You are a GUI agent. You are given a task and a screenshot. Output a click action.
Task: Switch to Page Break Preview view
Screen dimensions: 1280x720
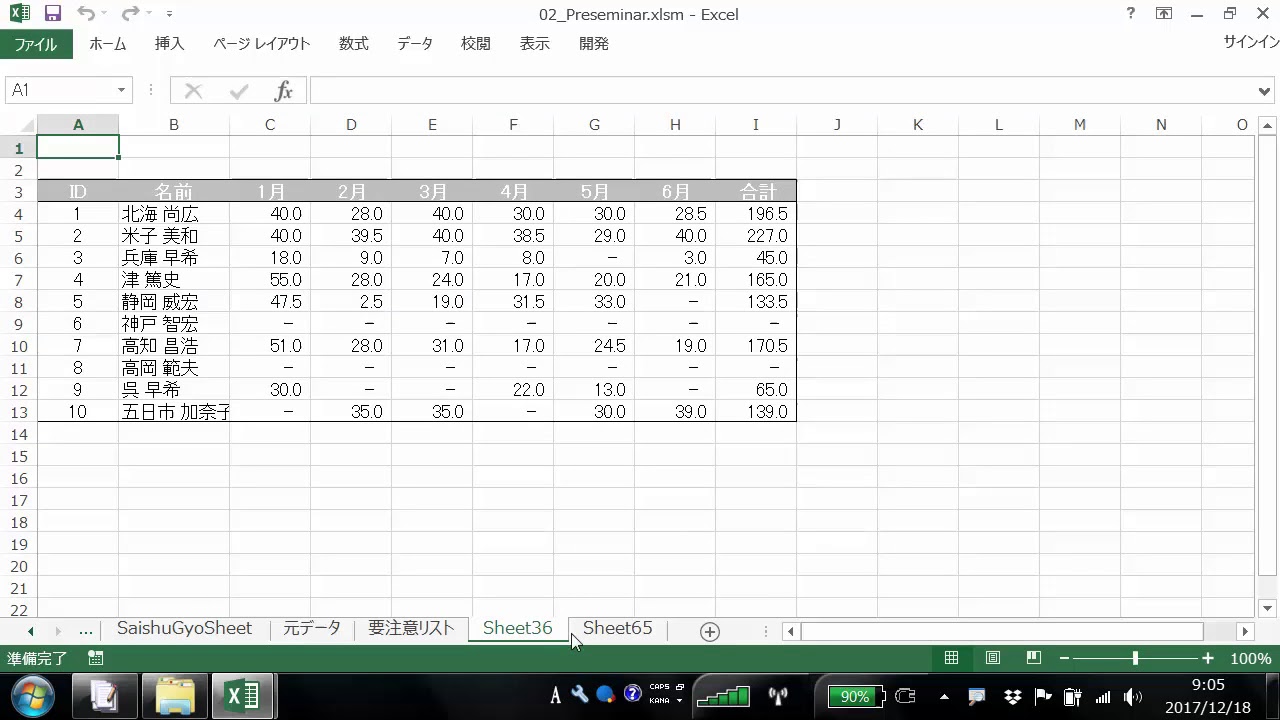(x=1033, y=658)
